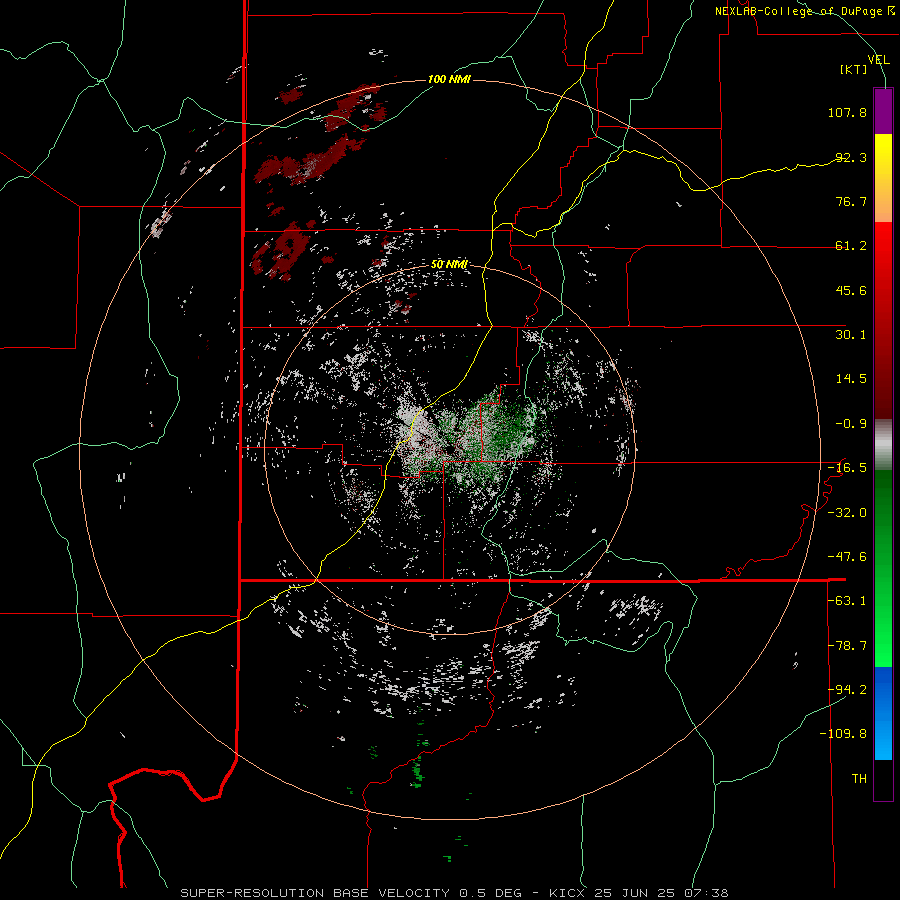Image resolution: width=900 pixels, height=900 pixels.
Task: Click the -16.5 velocity scale value
Action: 847,468
